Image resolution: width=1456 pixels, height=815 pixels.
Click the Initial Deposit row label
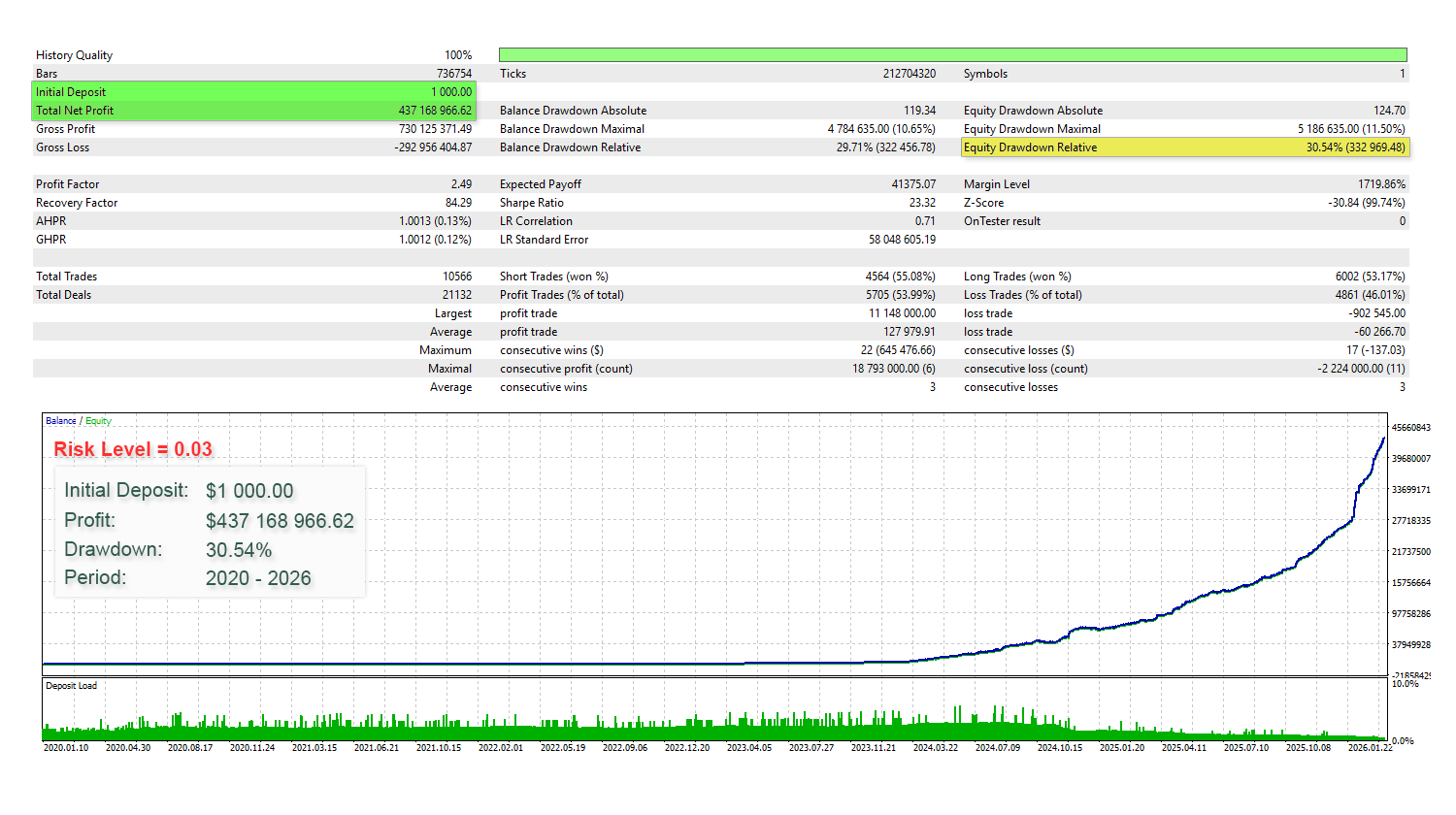point(71,92)
